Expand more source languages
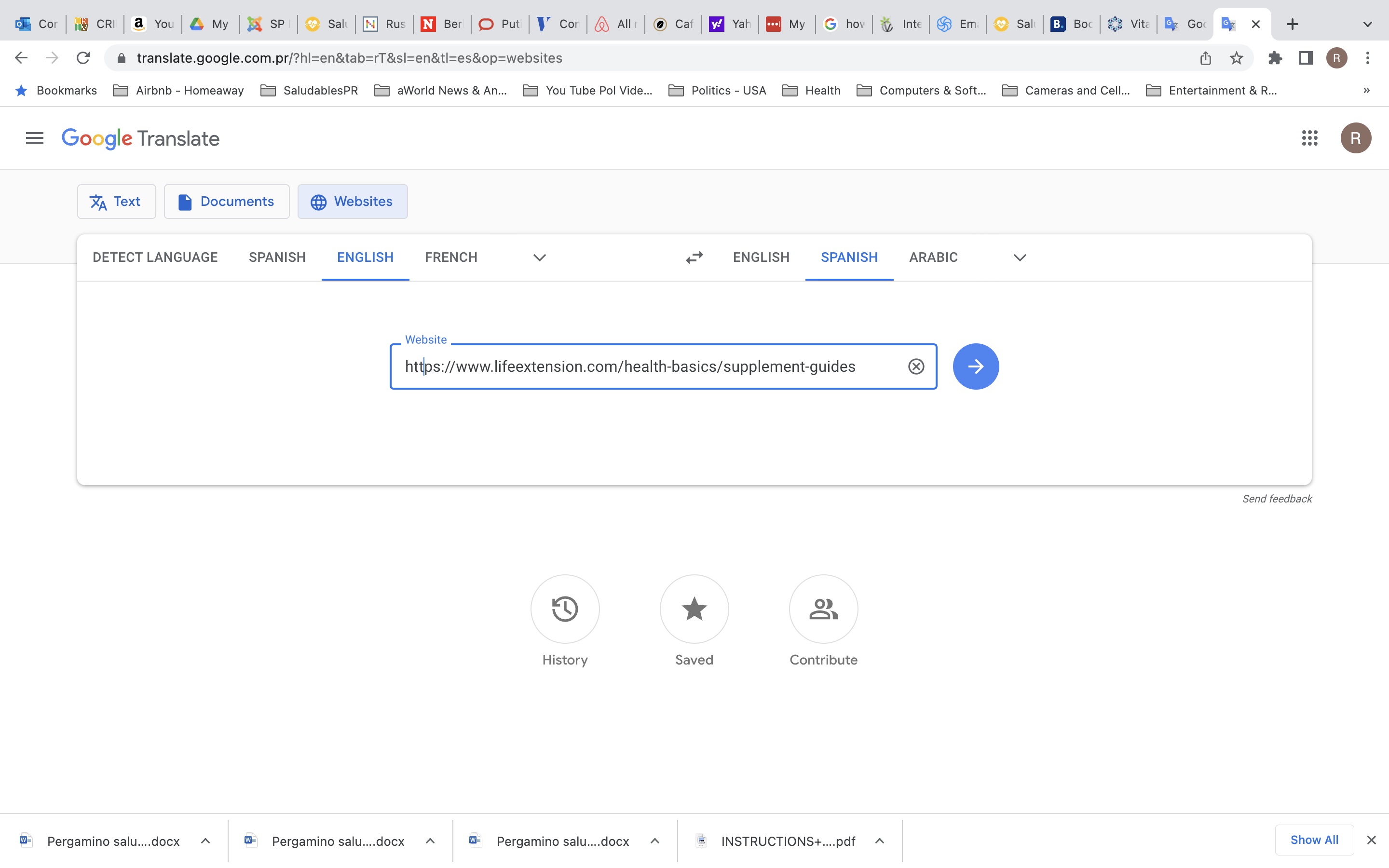Image resolution: width=1389 pixels, height=868 pixels. point(540,257)
